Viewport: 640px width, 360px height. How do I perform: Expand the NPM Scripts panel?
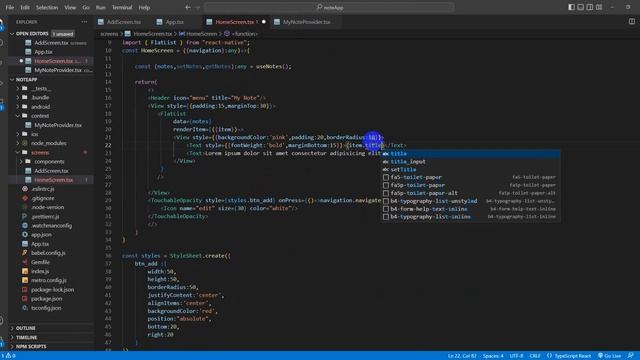31,347
